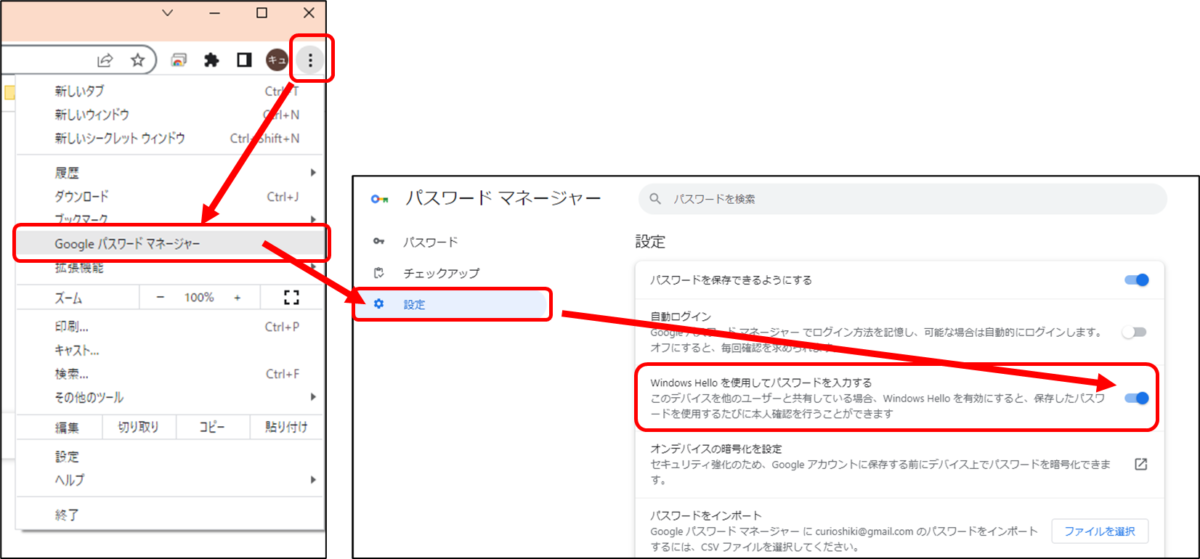Click the ズーム label in menu
The image size is (1200, 559).
(x=69, y=297)
